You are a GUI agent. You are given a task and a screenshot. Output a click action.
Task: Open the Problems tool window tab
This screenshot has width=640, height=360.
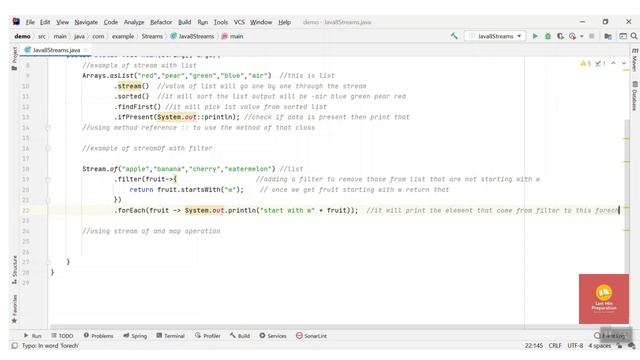click(x=98, y=336)
